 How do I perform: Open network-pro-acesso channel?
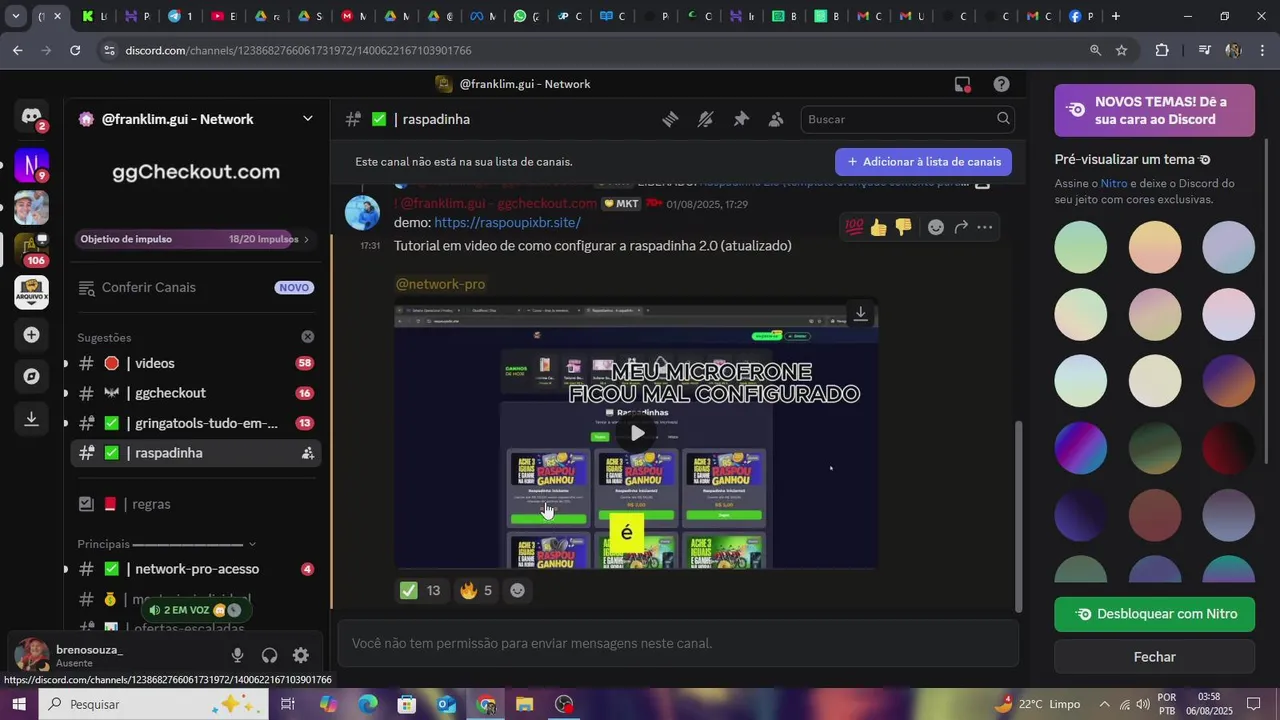click(196, 569)
